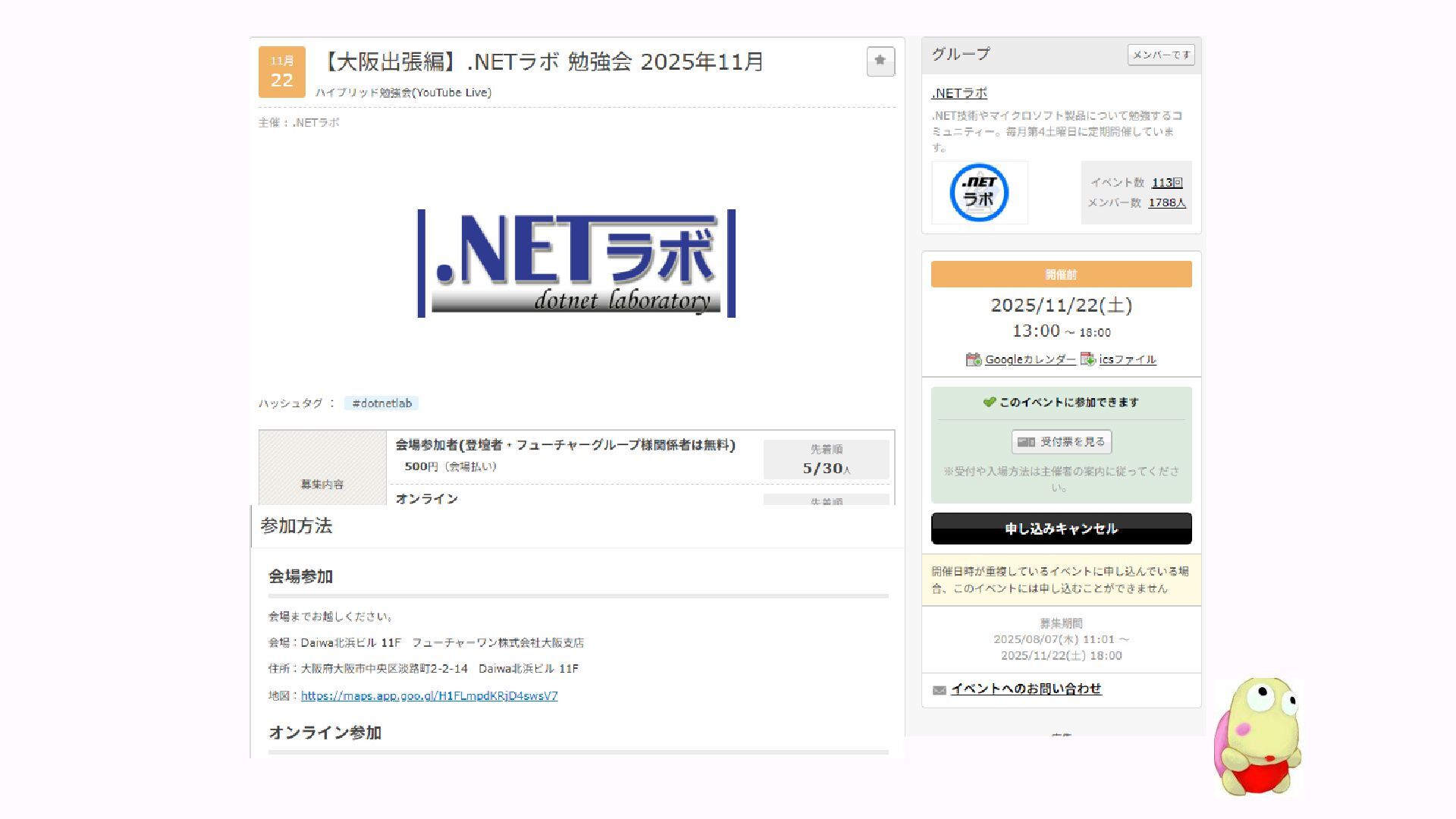This screenshot has height=819, width=1456.
Task: Click the 募集期間 label
Action: pyautogui.click(x=1062, y=623)
